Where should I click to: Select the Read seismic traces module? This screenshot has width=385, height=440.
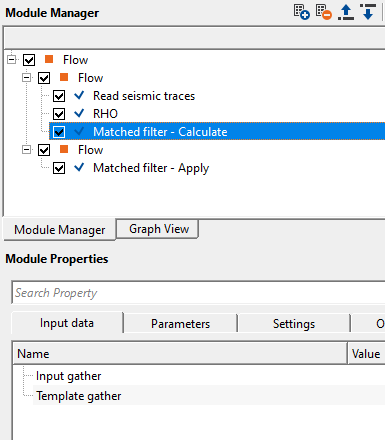[x=144, y=96]
